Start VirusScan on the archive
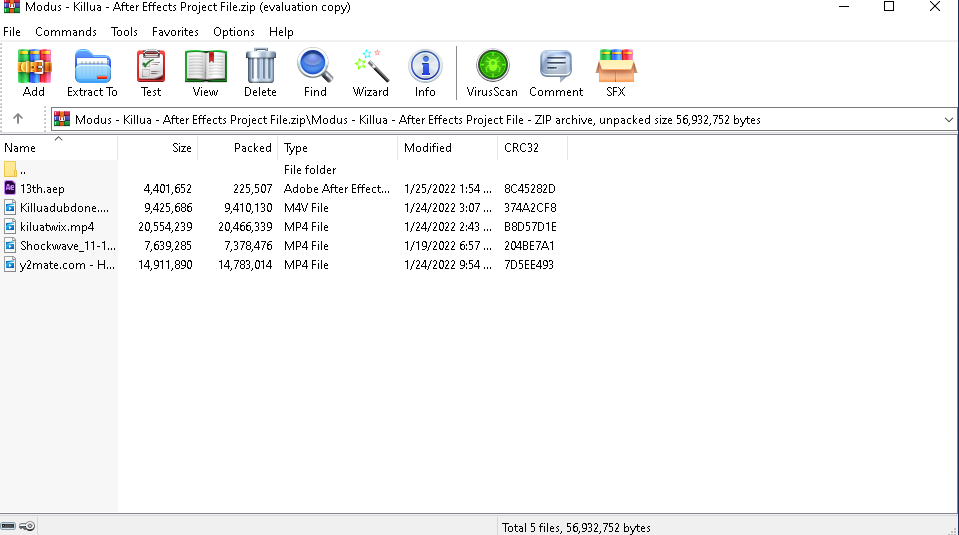The image size is (959, 535). (492, 66)
